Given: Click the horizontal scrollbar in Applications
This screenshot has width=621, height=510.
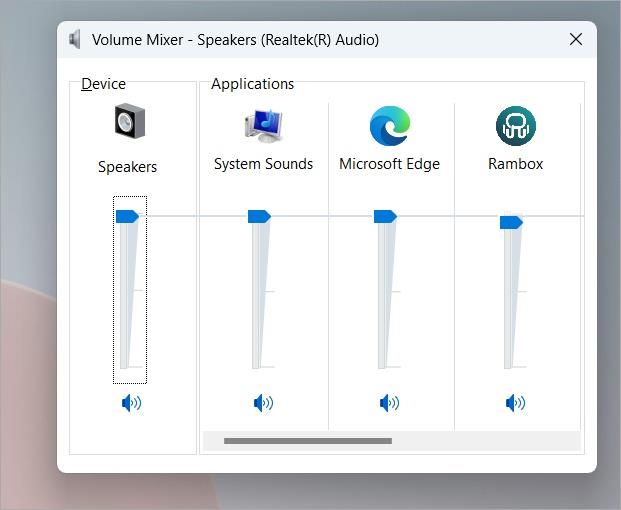Looking at the screenshot, I should [308, 441].
